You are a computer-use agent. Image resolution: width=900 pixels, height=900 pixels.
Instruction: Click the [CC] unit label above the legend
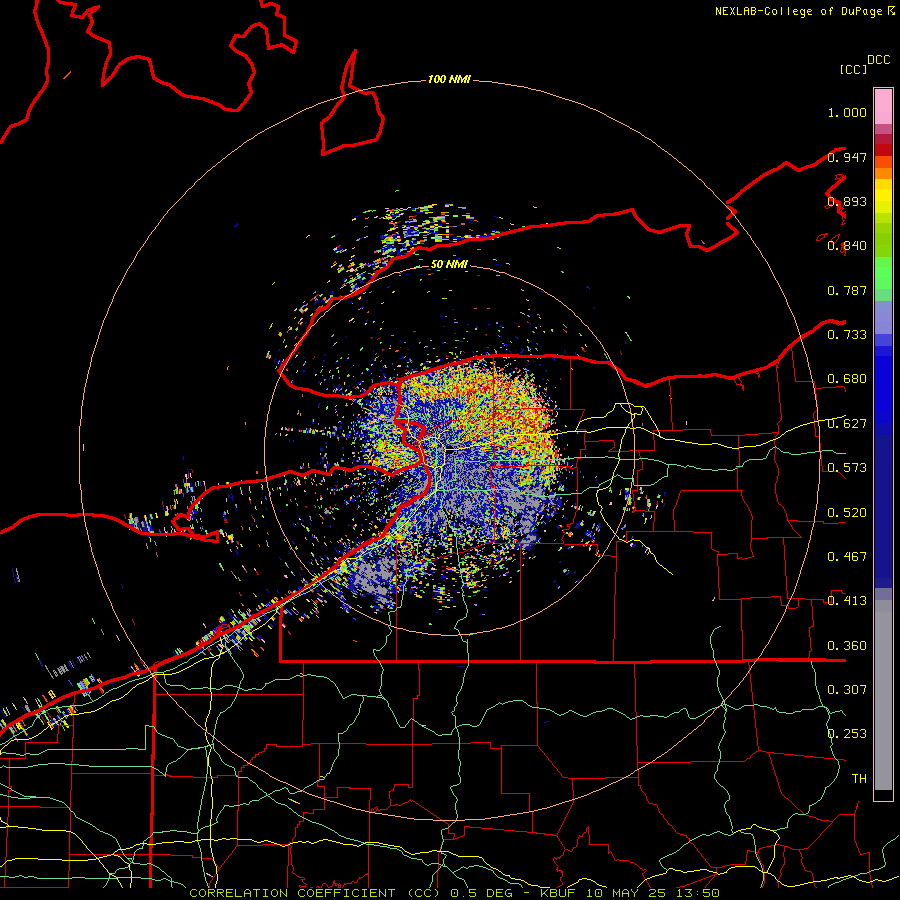pos(854,69)
